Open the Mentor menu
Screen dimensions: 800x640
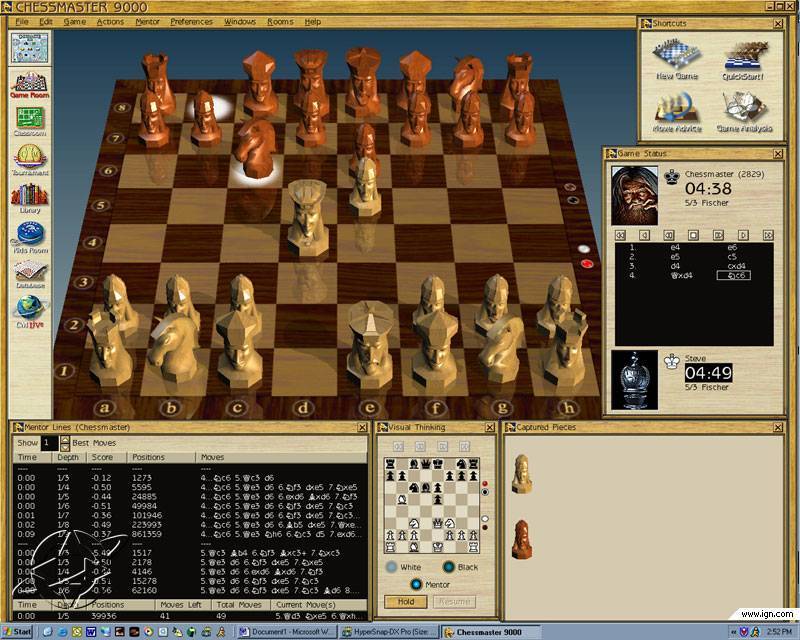tap(147, 22)
